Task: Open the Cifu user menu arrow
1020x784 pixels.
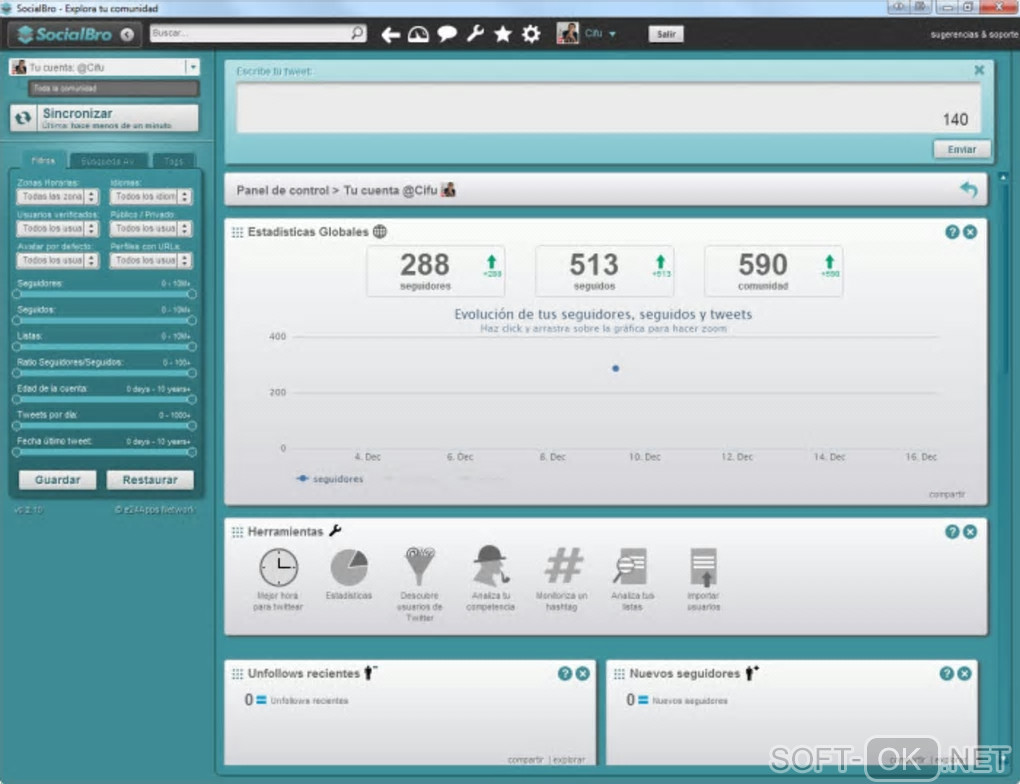Action: pos(612,34)
